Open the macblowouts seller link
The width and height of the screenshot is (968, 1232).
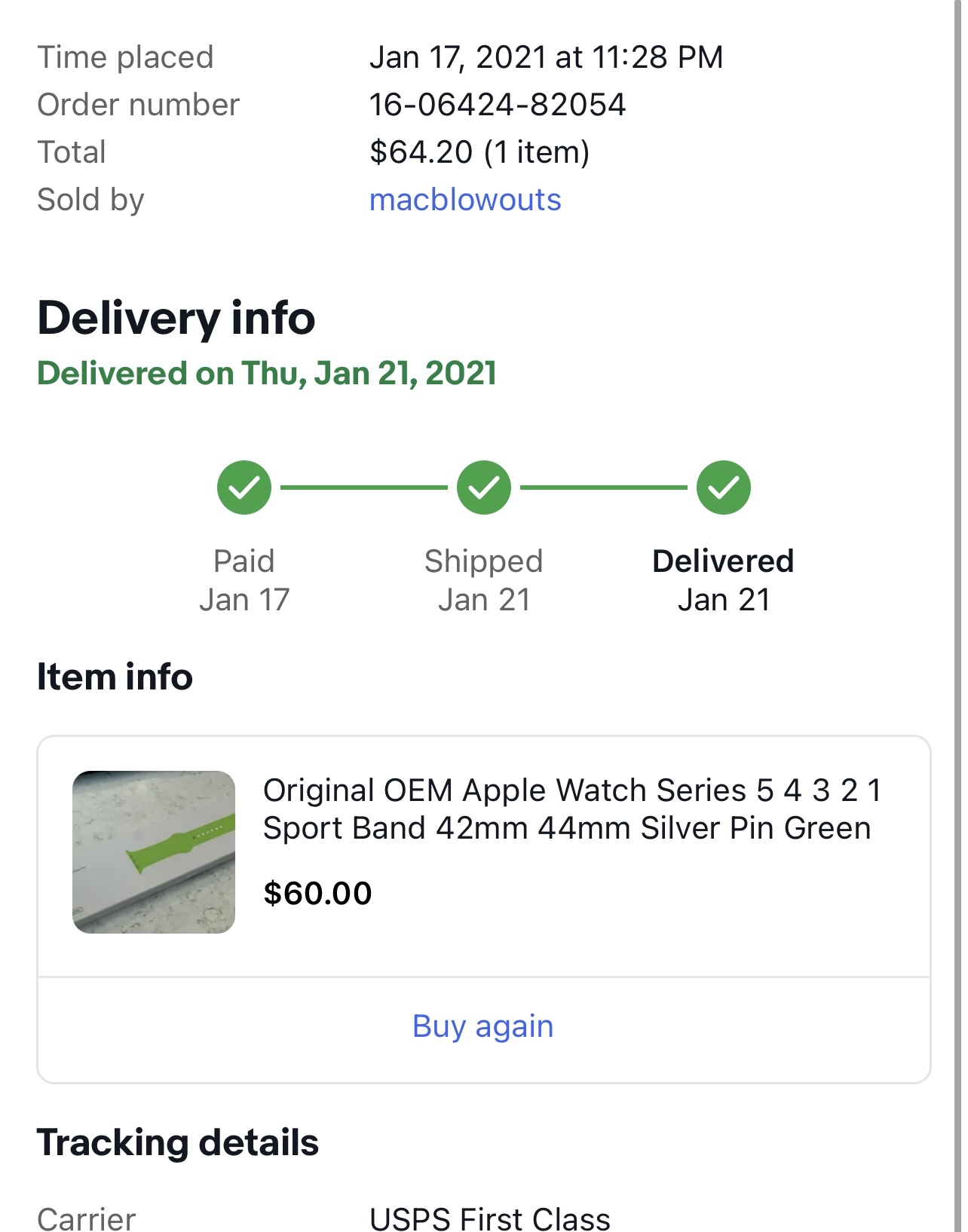point(465,200)
